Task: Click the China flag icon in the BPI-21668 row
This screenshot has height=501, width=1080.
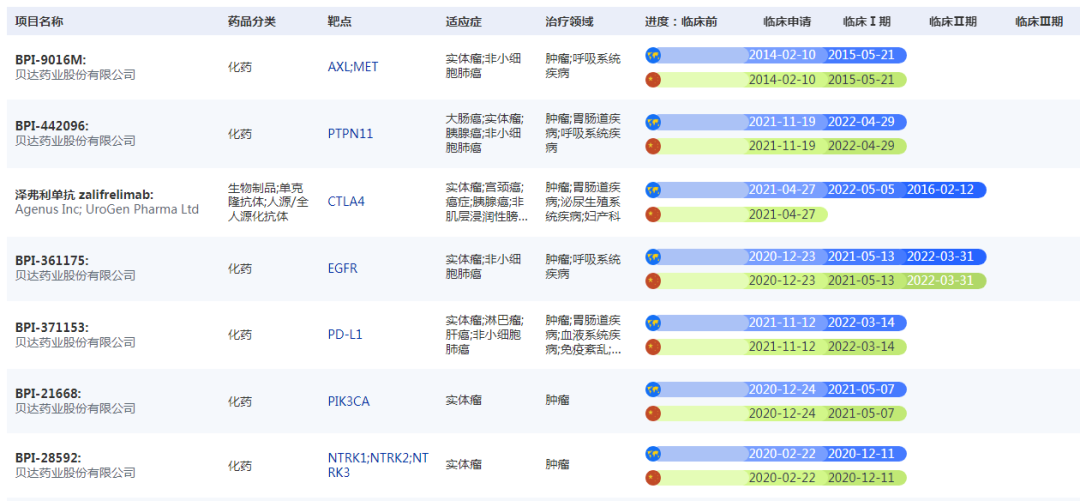Action: 653,413
